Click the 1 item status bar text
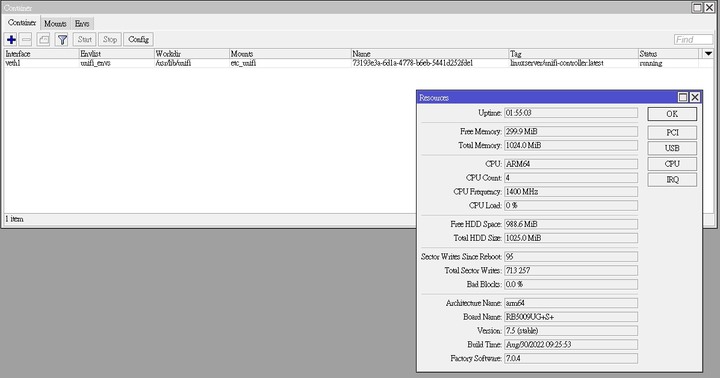Viewport: 720px width, 378px height. 14,219
